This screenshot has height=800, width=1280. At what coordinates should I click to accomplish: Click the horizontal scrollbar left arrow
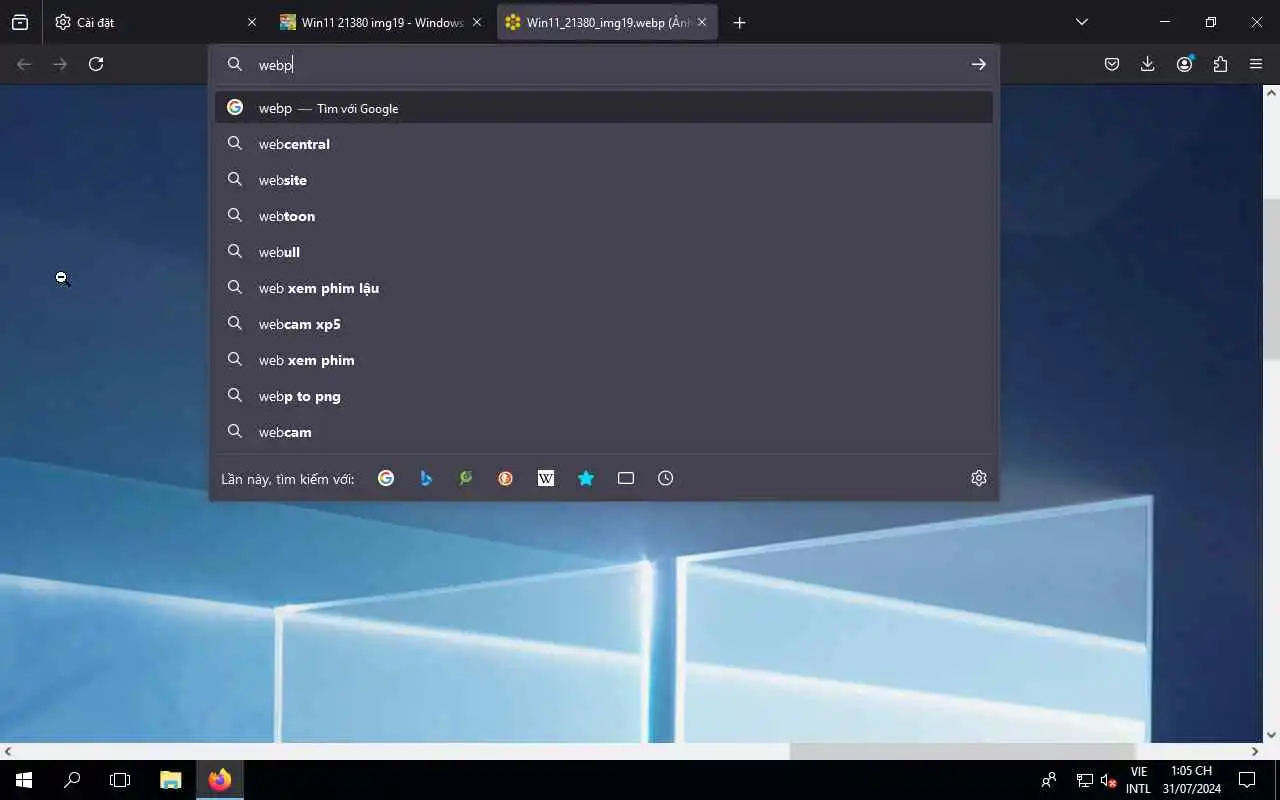[x=8, y=751]
